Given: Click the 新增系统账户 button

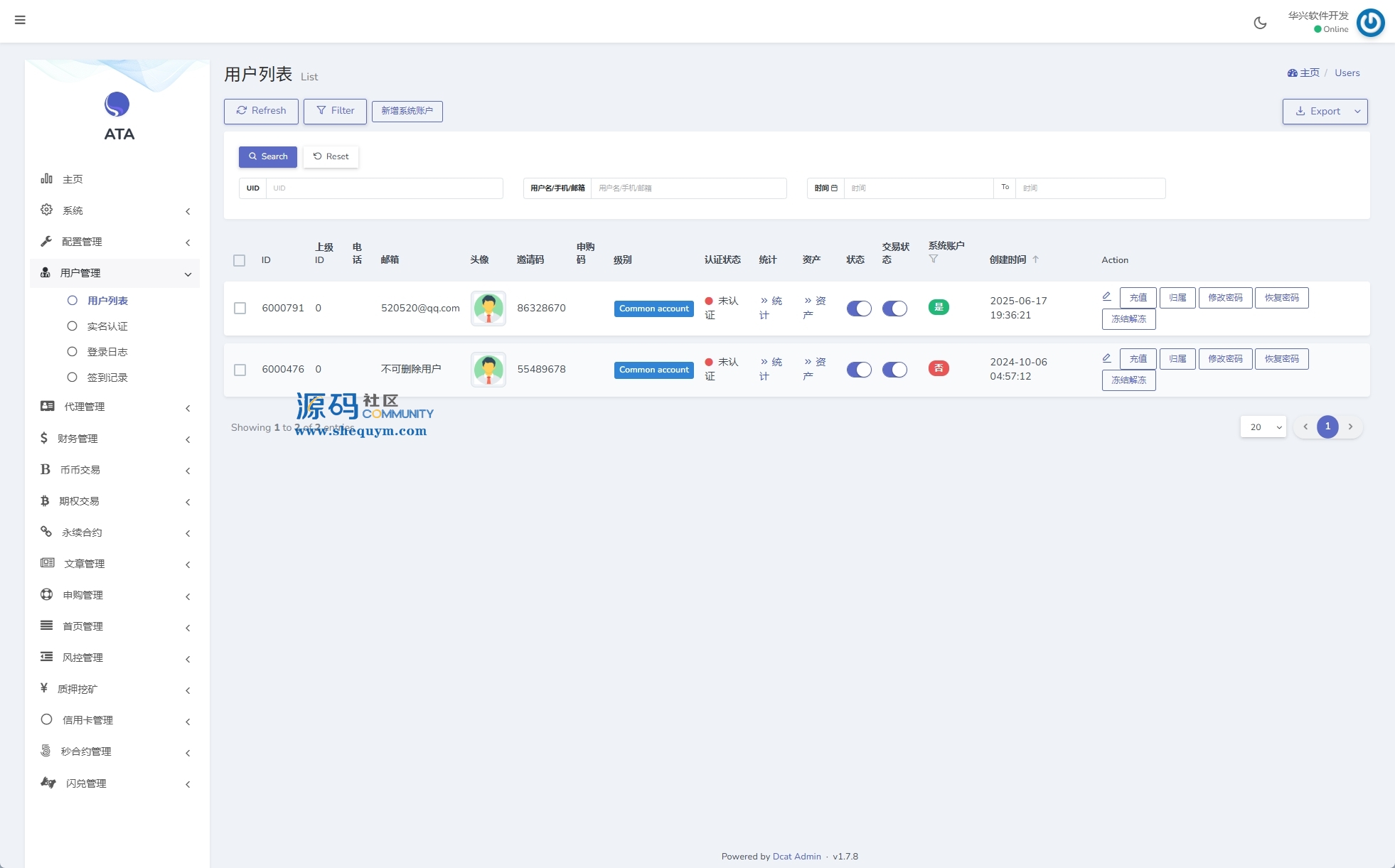Looking at the screenshot, I should (x=407, y=111).
